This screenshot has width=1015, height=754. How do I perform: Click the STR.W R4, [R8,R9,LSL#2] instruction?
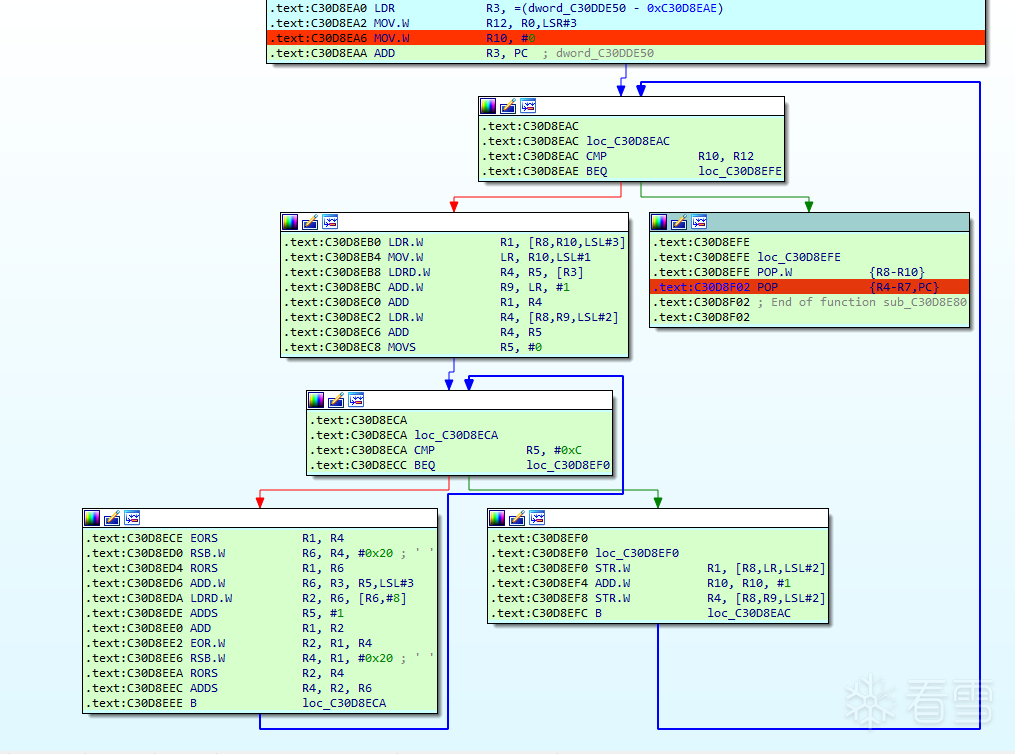pyautogui.click(x=658, y=599)
